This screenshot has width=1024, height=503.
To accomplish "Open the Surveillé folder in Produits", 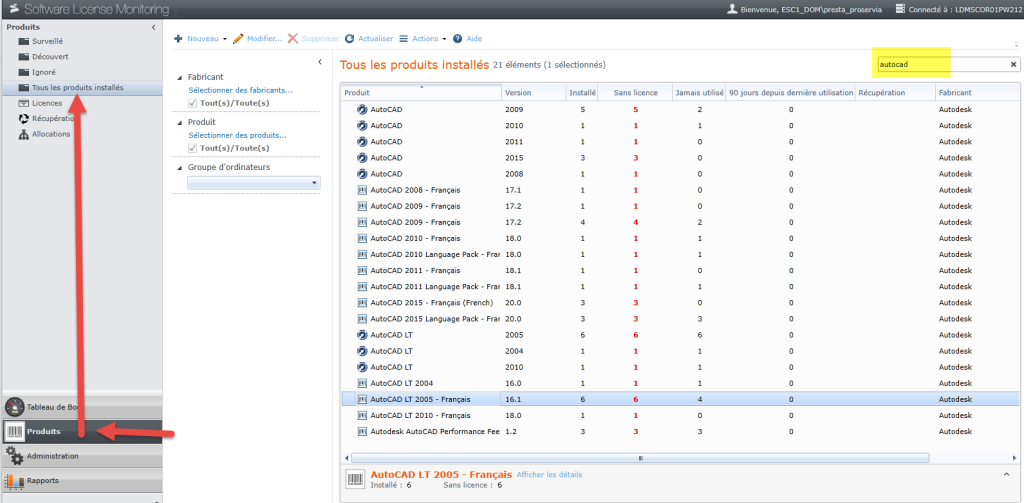I will [x=24, y=42].
